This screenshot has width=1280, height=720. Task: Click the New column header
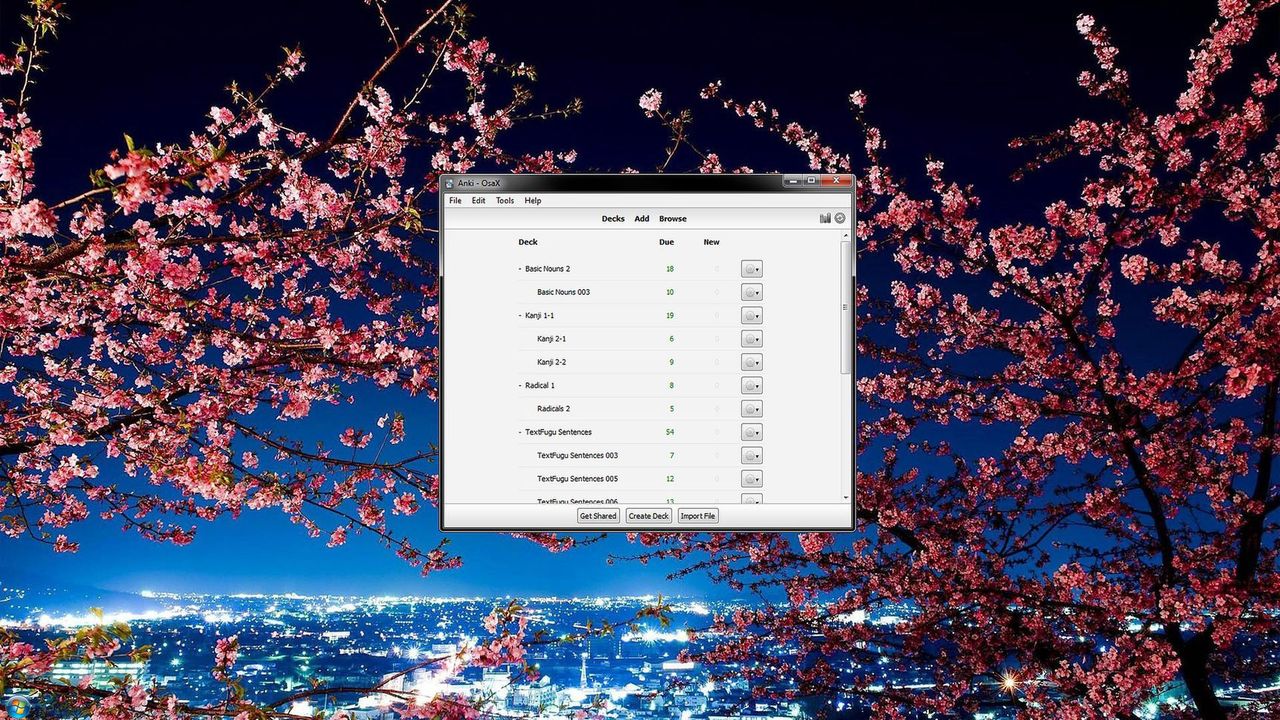[x=711, y=242]
